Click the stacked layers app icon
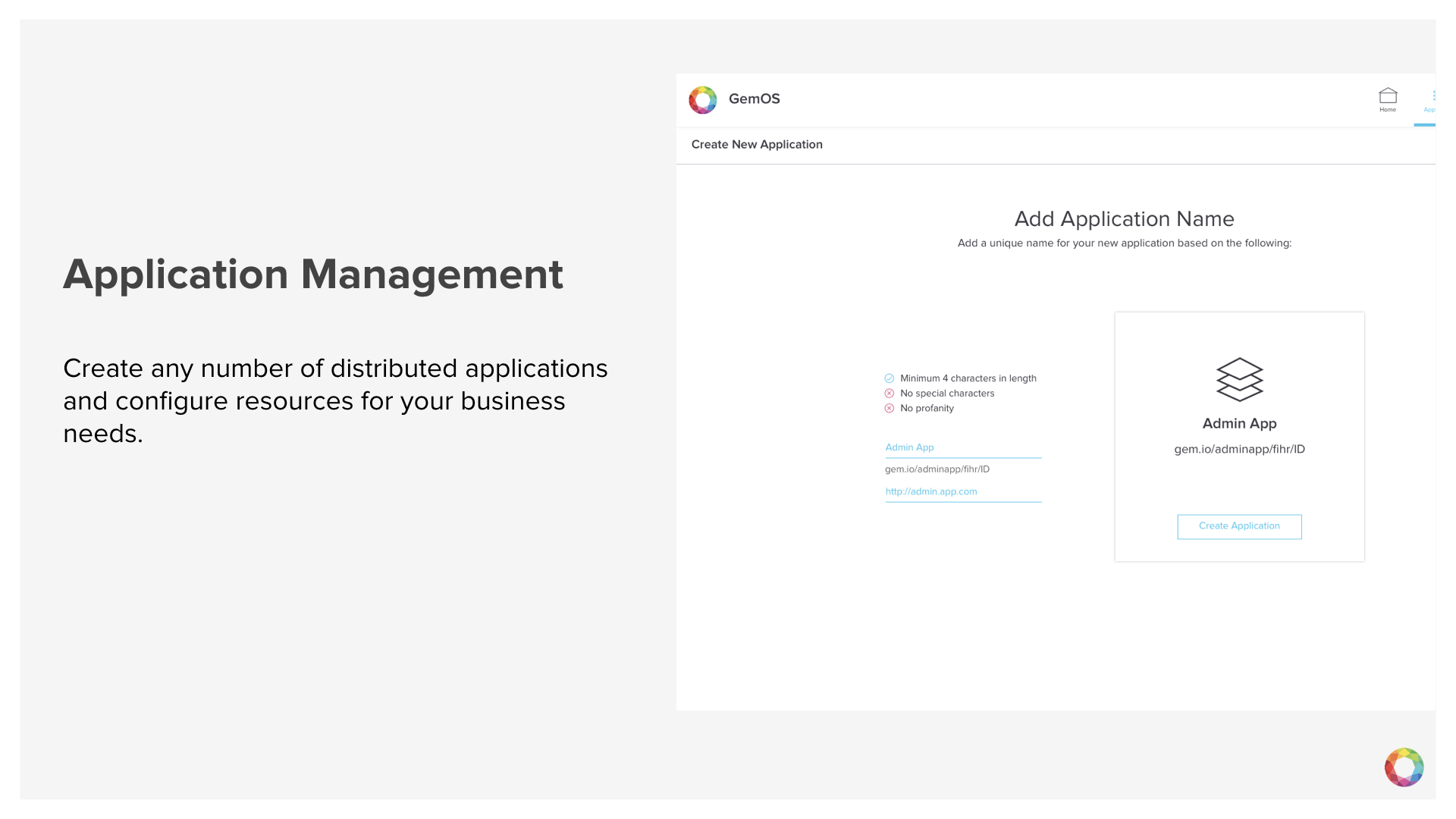Viewport: 1456px width, 819px height. pos(1239,379)
